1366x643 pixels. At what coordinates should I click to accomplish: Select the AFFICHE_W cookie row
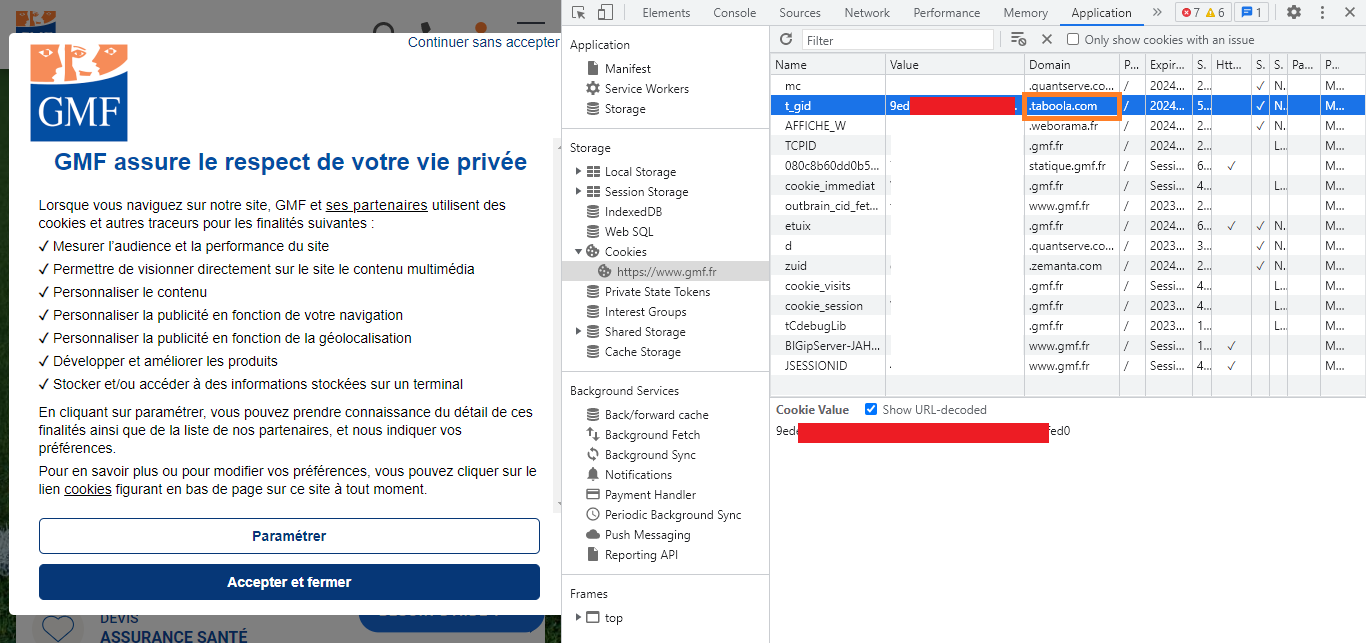[1068, 126]
